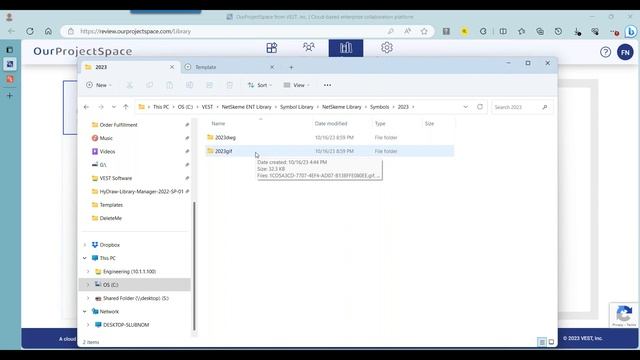Expand the Dropbox tree node
Image resolution: width=640 pixels, height=360 pixels.
pyautogui.click(x=85, y=245)
